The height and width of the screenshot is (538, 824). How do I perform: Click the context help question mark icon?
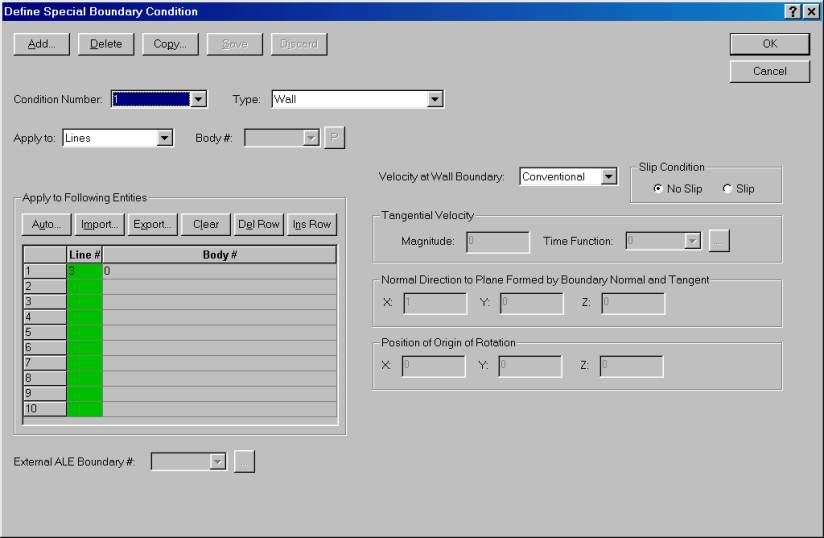[x=793, y=10]
